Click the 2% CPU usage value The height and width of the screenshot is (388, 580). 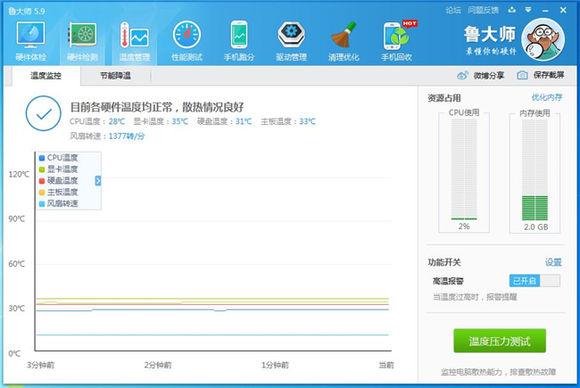coord(464,226)
